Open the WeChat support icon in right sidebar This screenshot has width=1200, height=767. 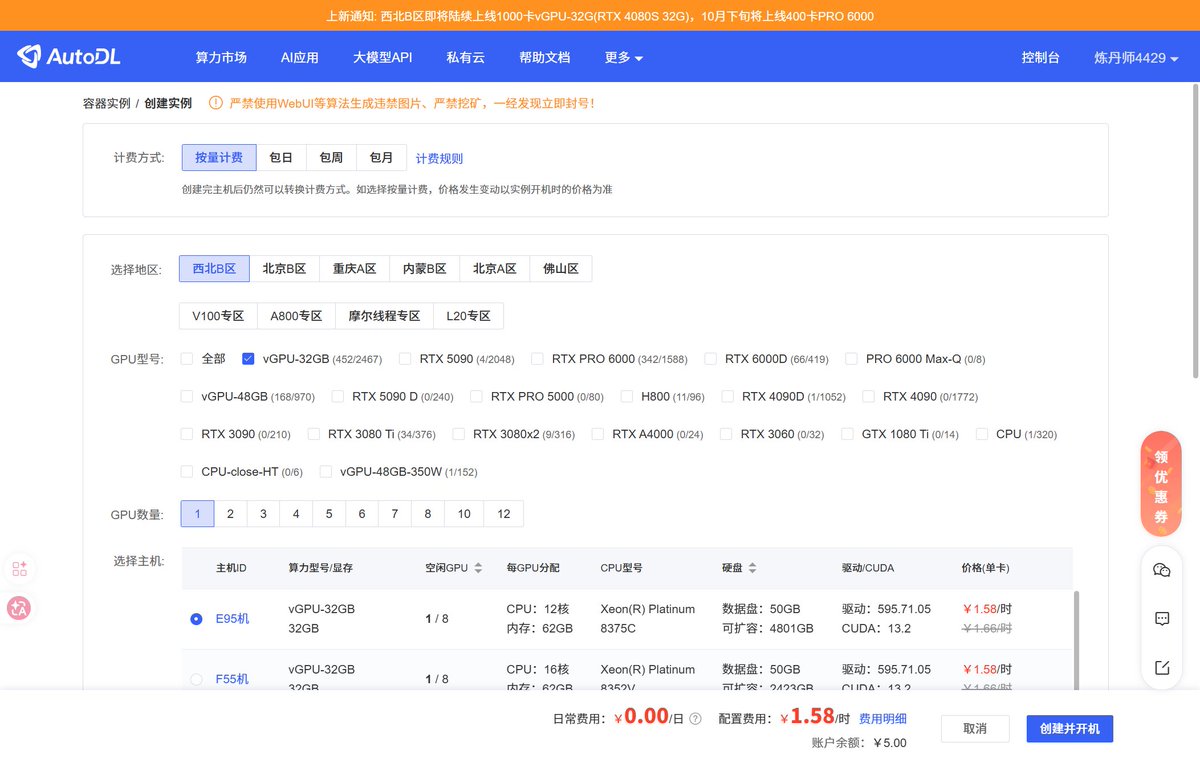click(1162, 570)
